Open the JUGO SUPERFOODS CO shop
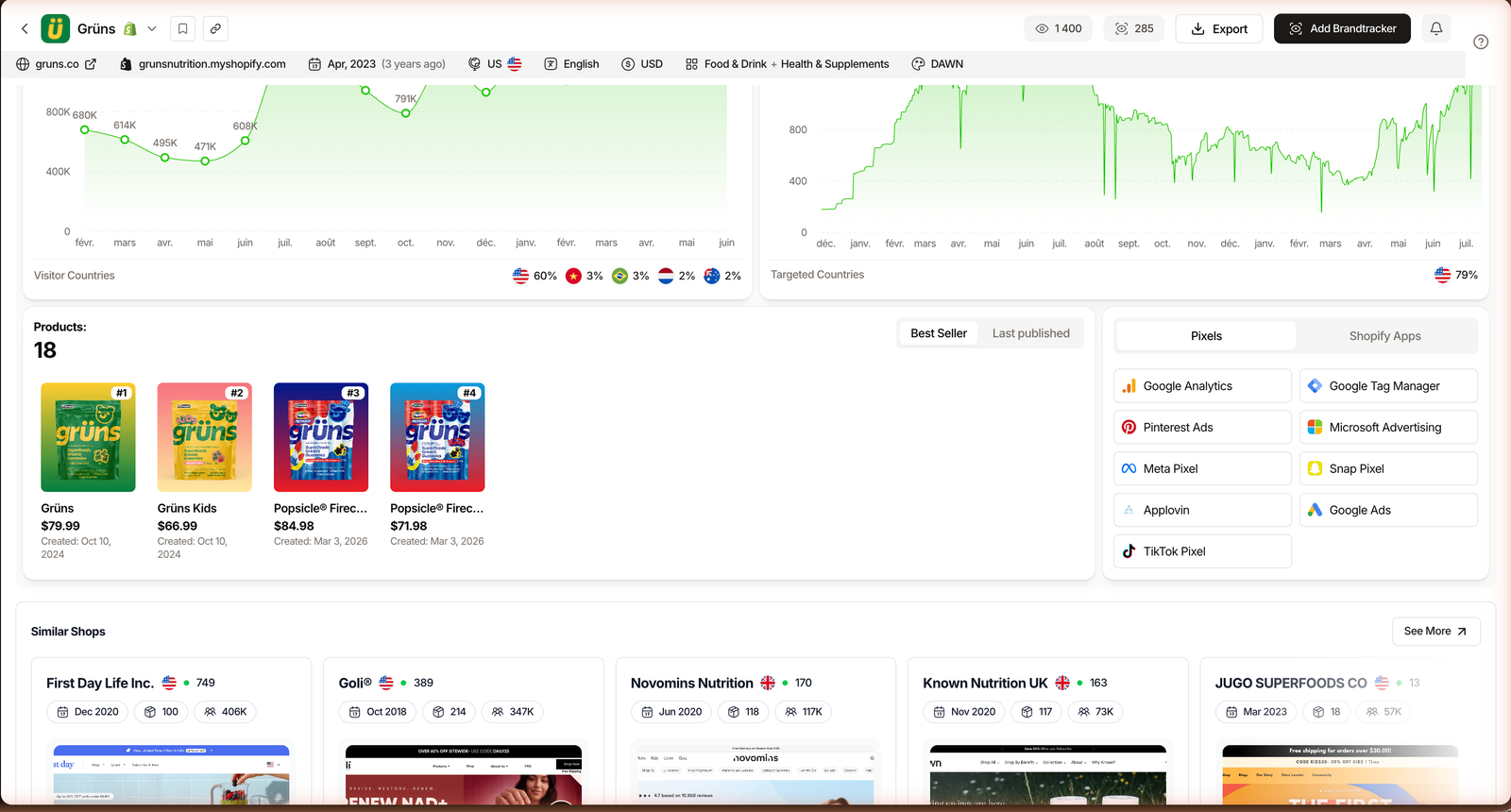This screenshot has width=1511, height=812. (x=1291, y=683)
